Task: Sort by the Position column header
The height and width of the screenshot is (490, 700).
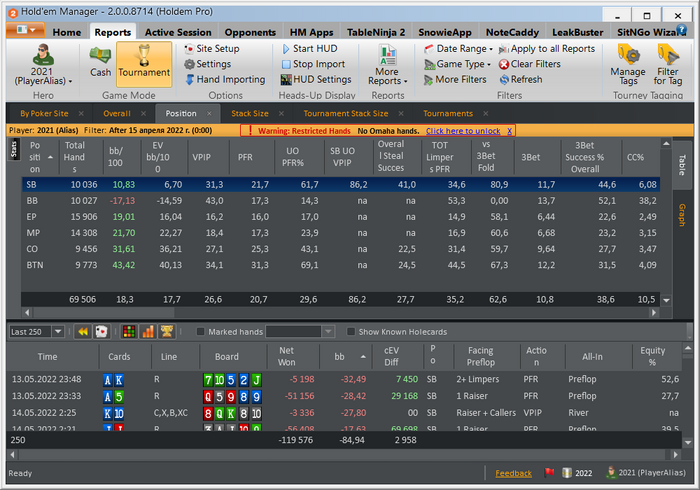Action: click(x=40, y=157)
